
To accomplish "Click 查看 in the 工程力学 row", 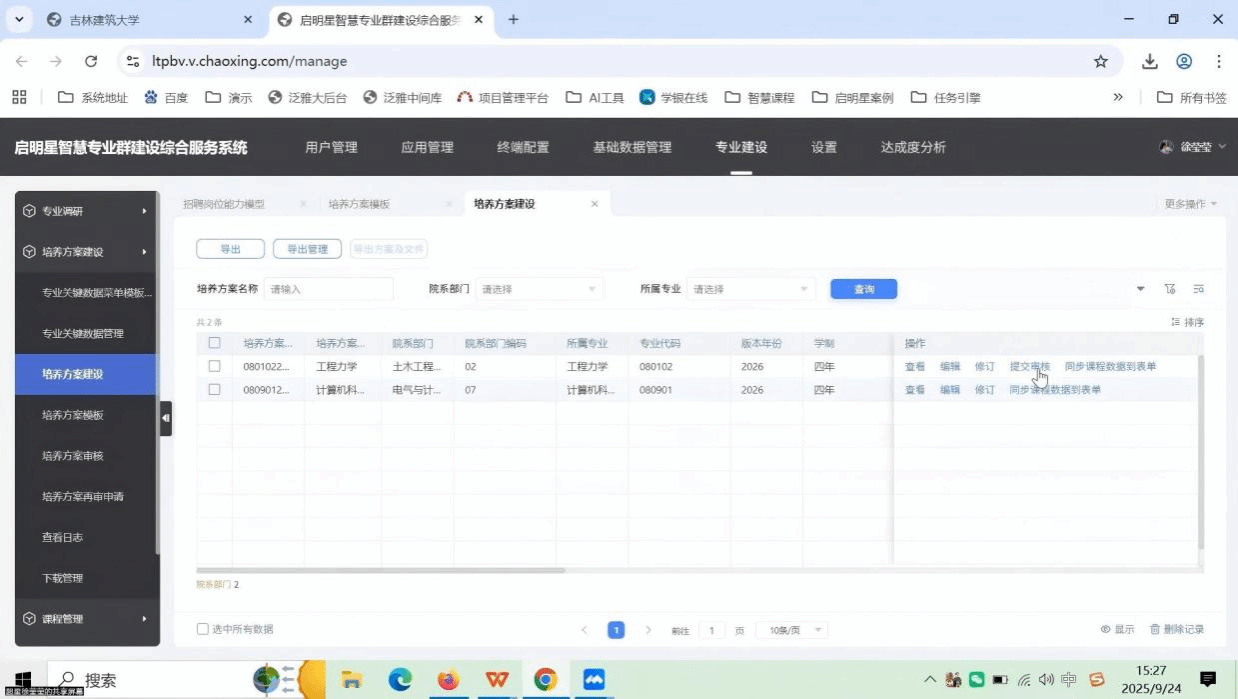I will coord(915,367).
